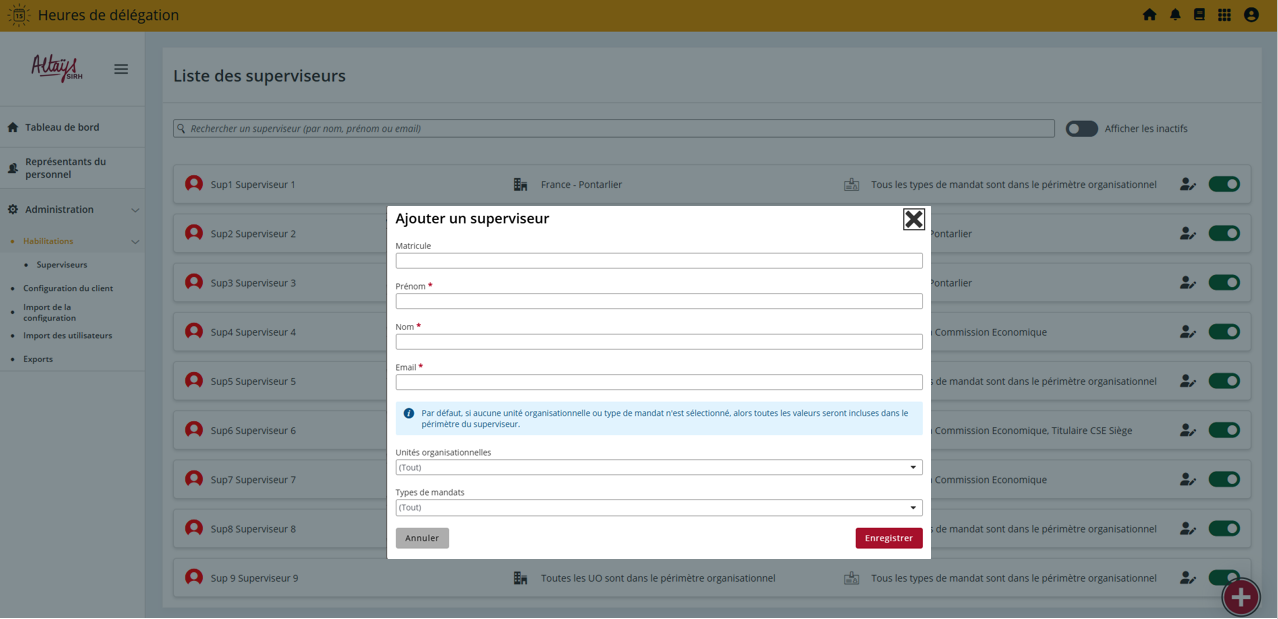Edit Sup1 Superviseur 1 user icon
The image size is (1278, 619).
1187,184
